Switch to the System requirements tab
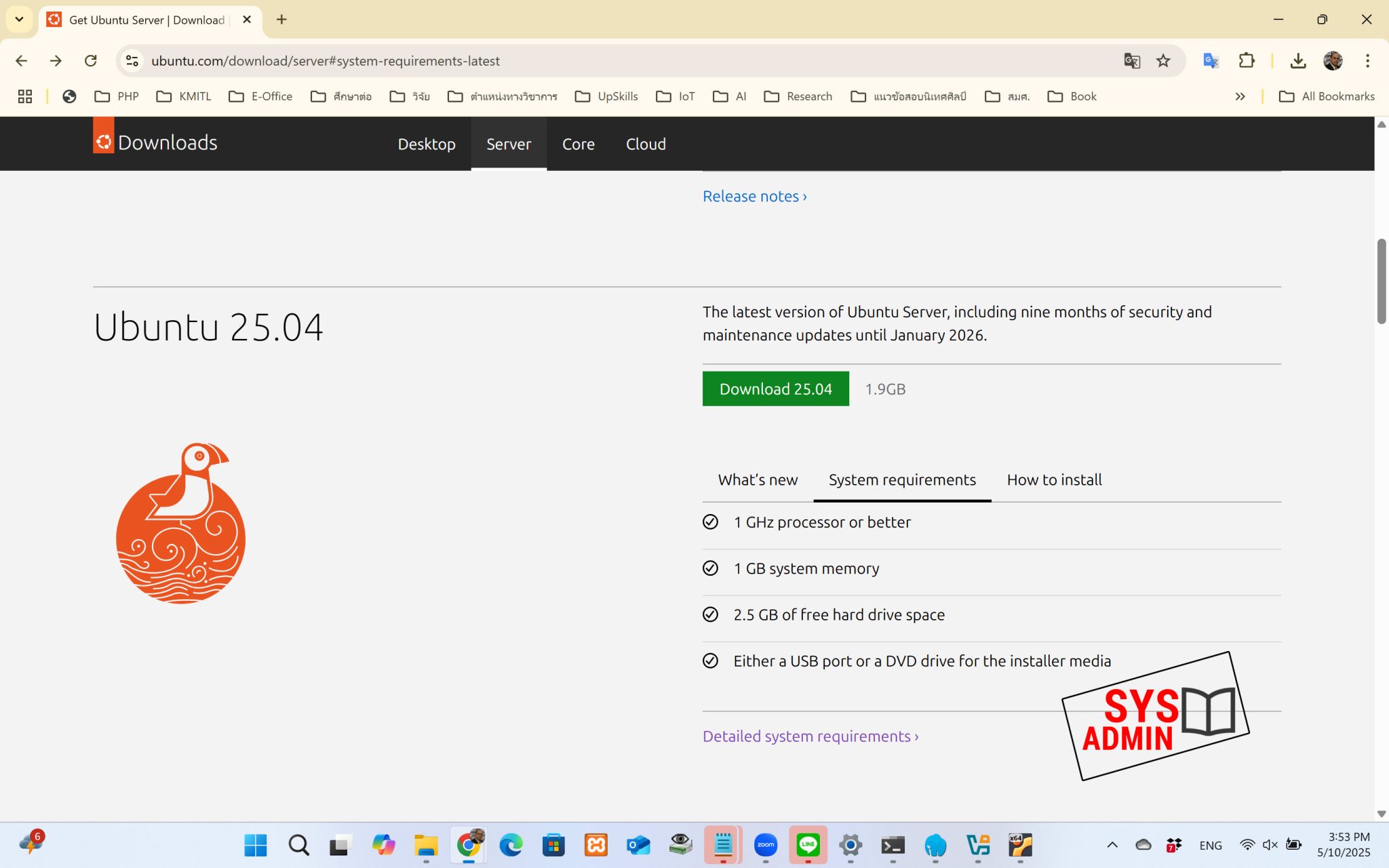Screen dimensions: 1389x868 [901, 479]
